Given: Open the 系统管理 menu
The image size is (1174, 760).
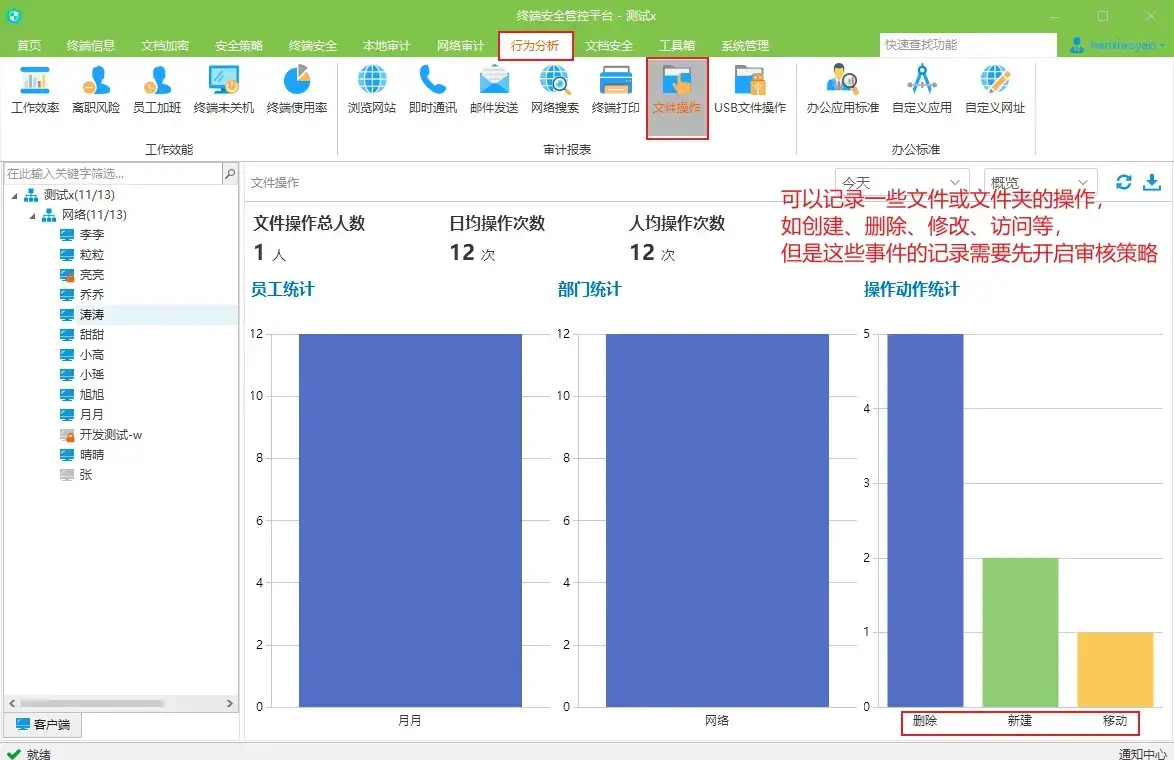Looking at the screenshot, I should pyautogui.click(x=744, y=44).
